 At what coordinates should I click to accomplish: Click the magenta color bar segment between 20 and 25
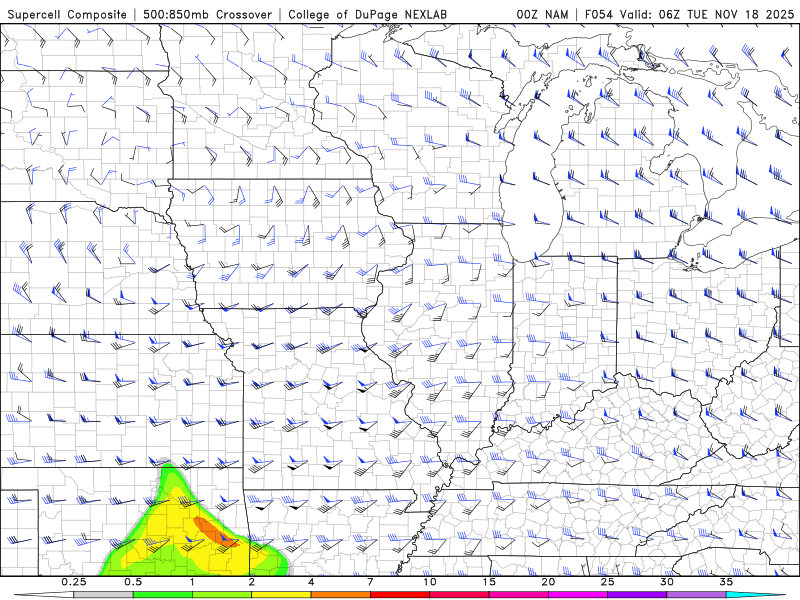pos(578,595)
